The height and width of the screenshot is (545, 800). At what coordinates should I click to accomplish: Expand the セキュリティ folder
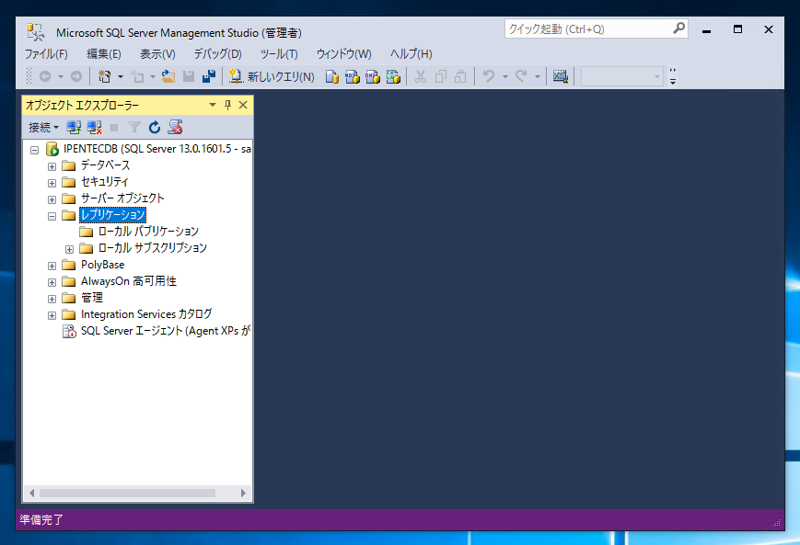52,183
